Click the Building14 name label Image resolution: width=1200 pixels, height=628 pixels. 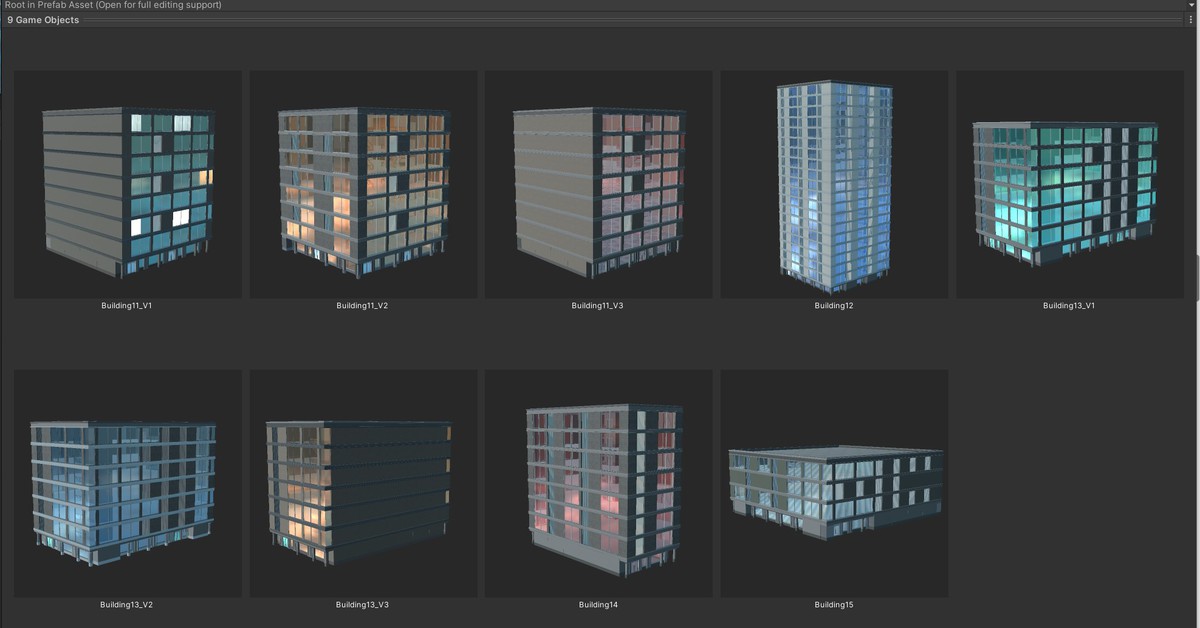(597, 604)
